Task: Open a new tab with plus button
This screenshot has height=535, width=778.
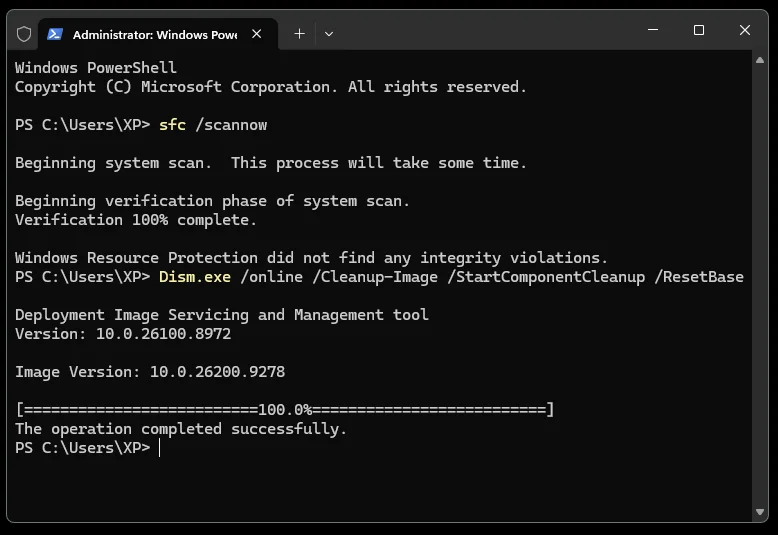Action: 299,34
